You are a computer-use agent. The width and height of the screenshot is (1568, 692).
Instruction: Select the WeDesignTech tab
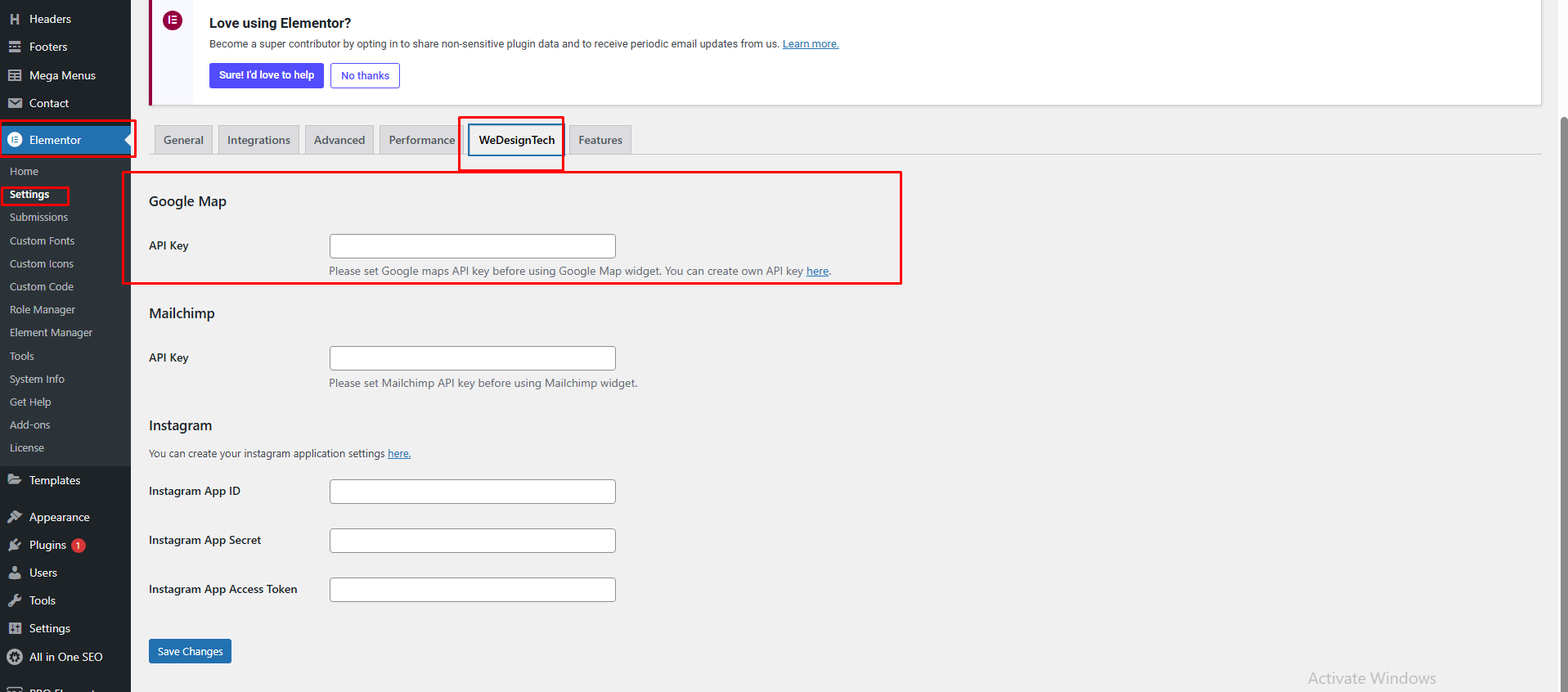click(517, 140)
